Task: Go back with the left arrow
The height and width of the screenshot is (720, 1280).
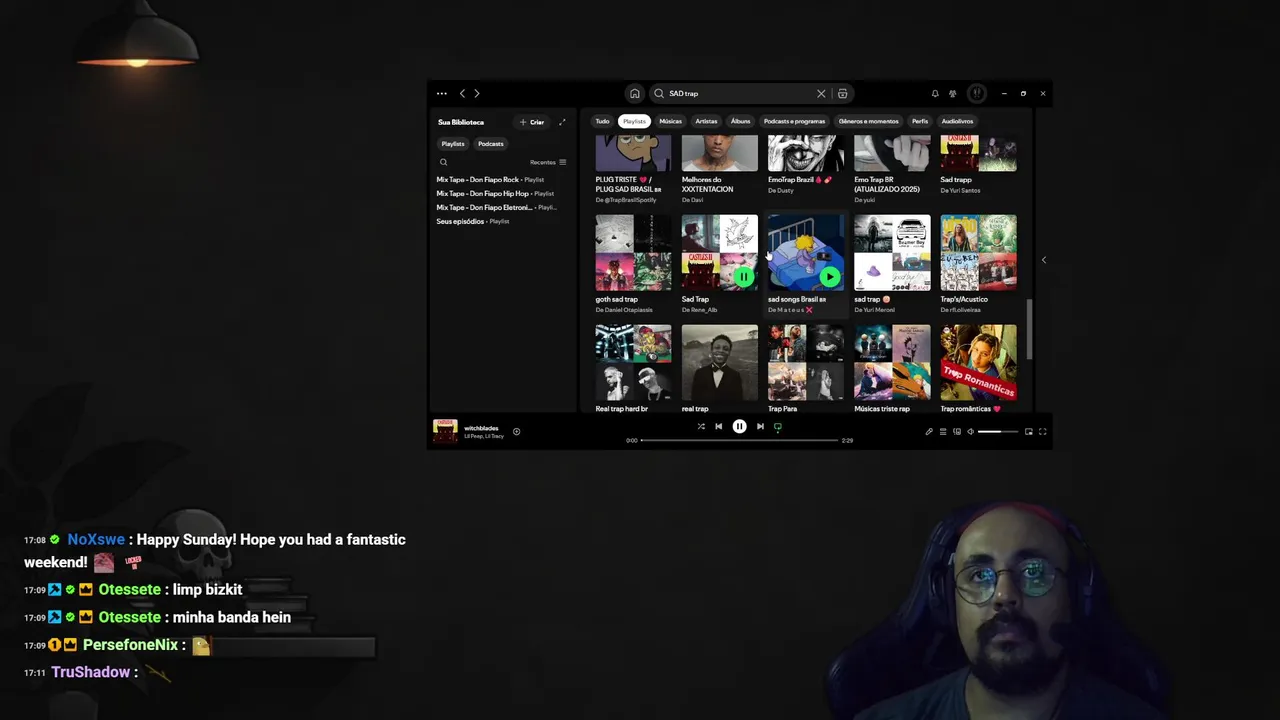Action: [x=462, y=93]
